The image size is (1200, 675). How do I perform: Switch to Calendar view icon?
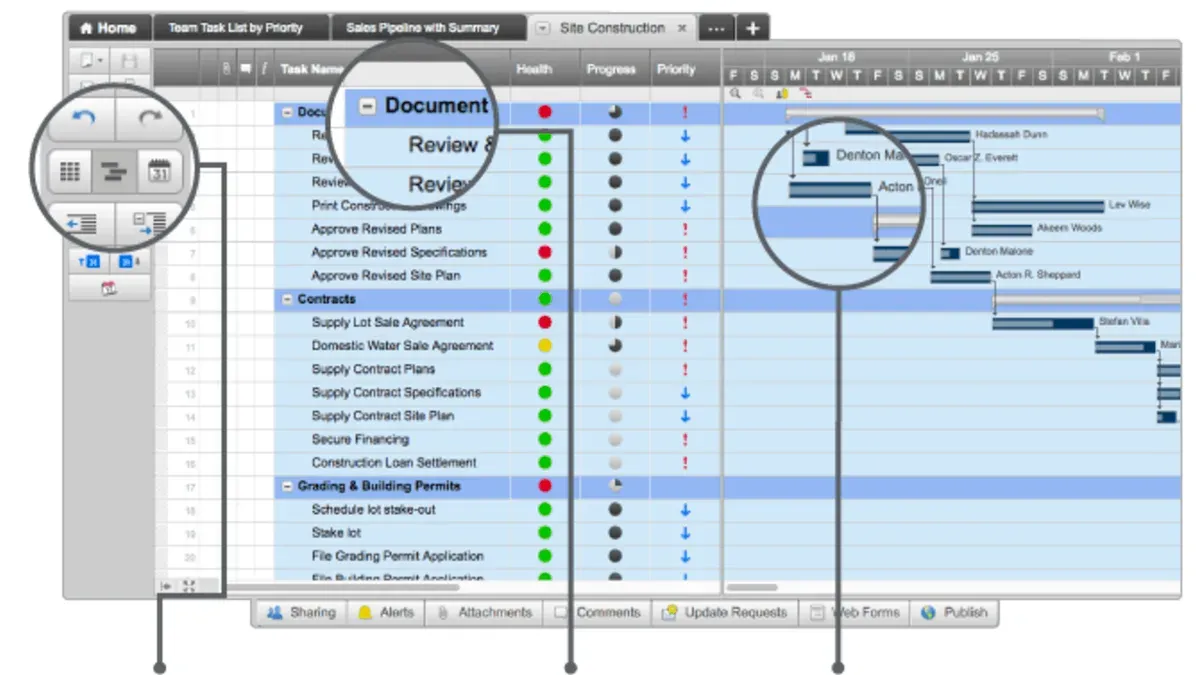158,172
